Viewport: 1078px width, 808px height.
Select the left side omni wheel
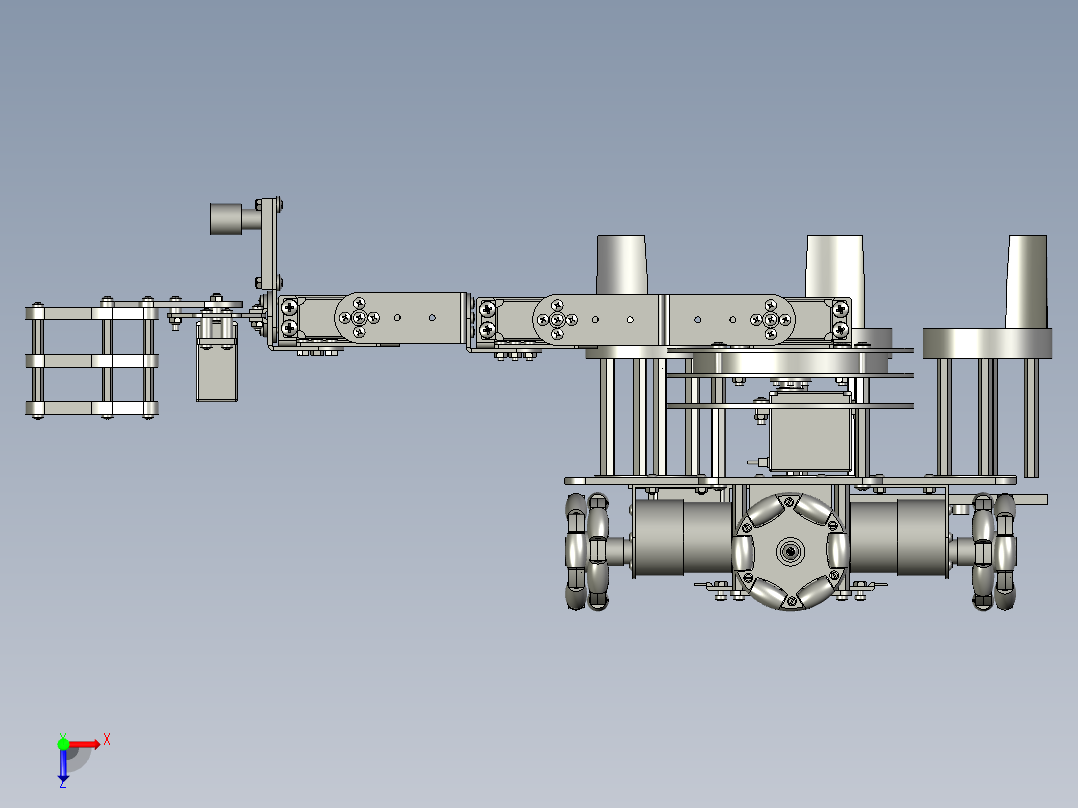click(x=587, y=551)
